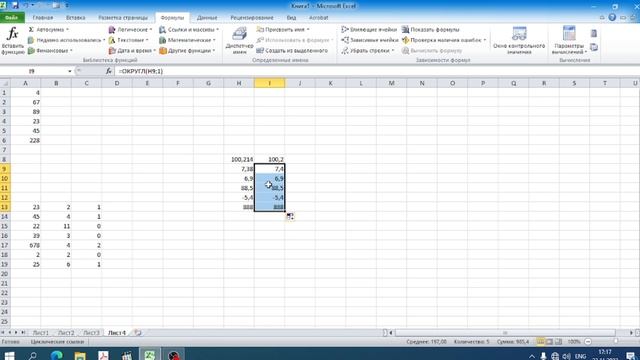
Task: Click the Auto Fill Options icon below selection
Action: click(x=290, y=217)
